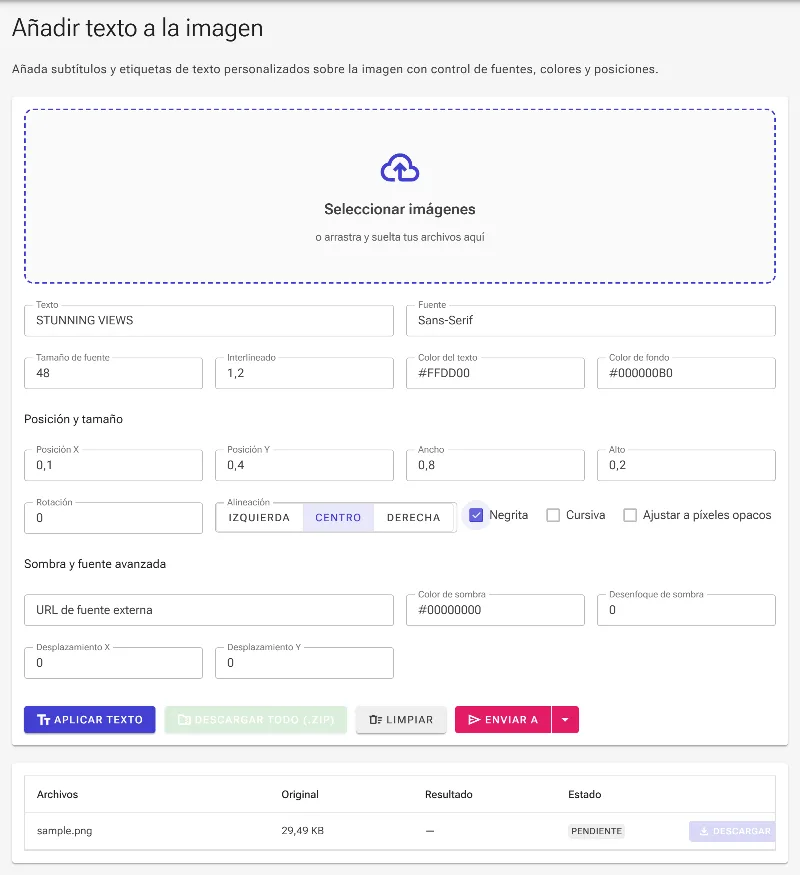Click Seleccionar imágenes upload area
800x875 pixels.
point(400,196)
